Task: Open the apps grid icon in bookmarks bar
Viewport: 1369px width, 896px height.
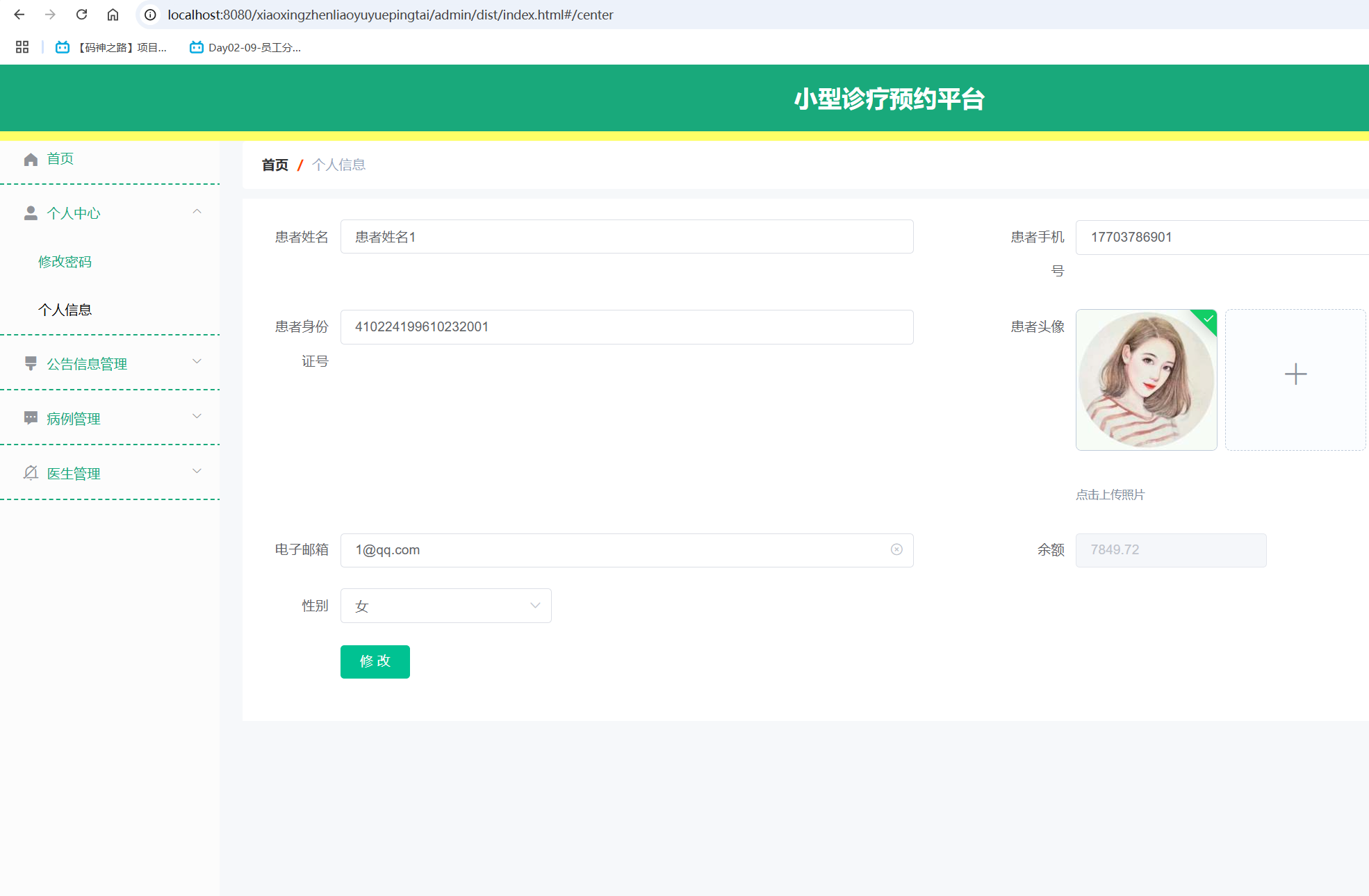Action: click(22, 47)
